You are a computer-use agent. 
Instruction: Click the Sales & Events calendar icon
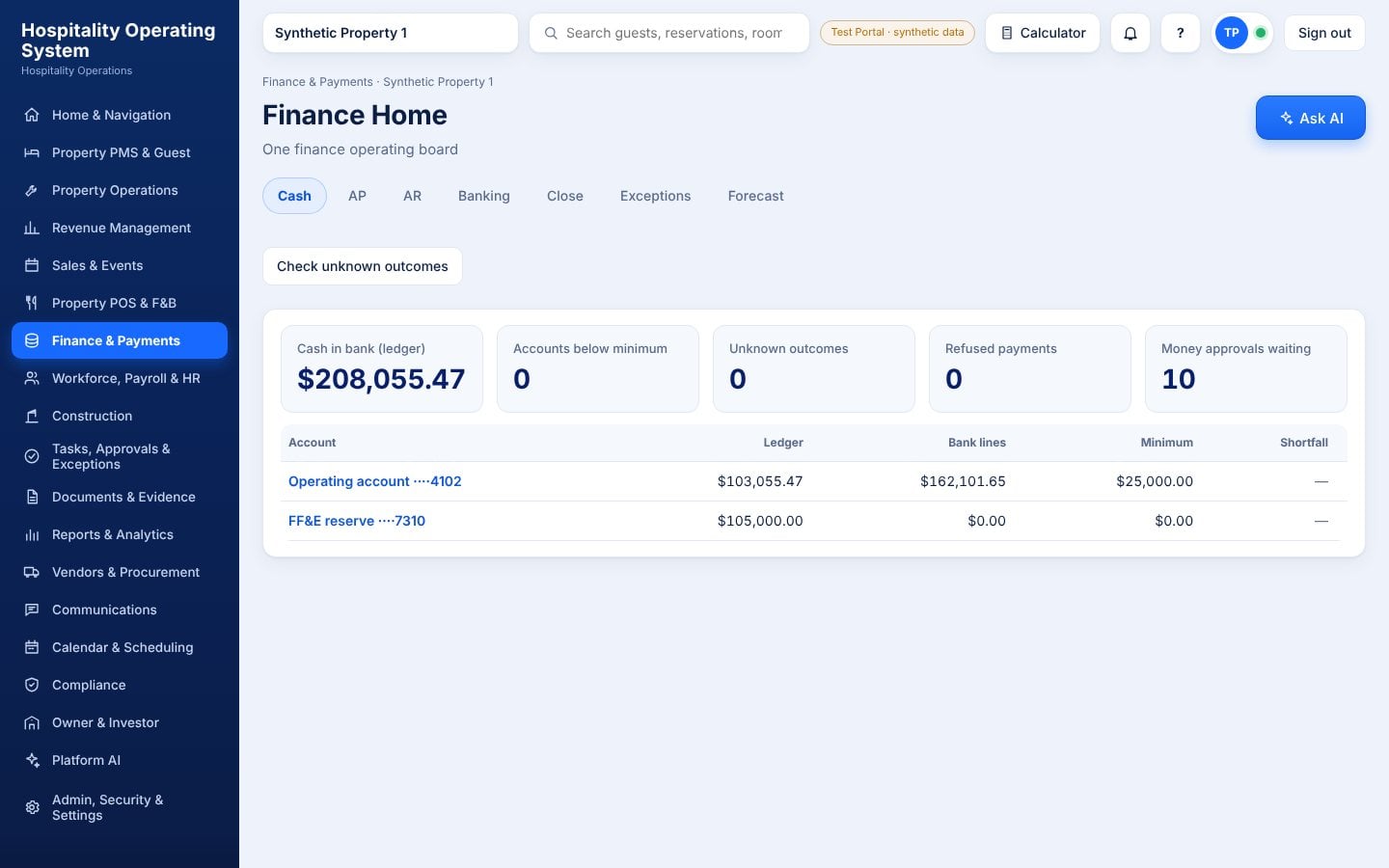[32, 265]
